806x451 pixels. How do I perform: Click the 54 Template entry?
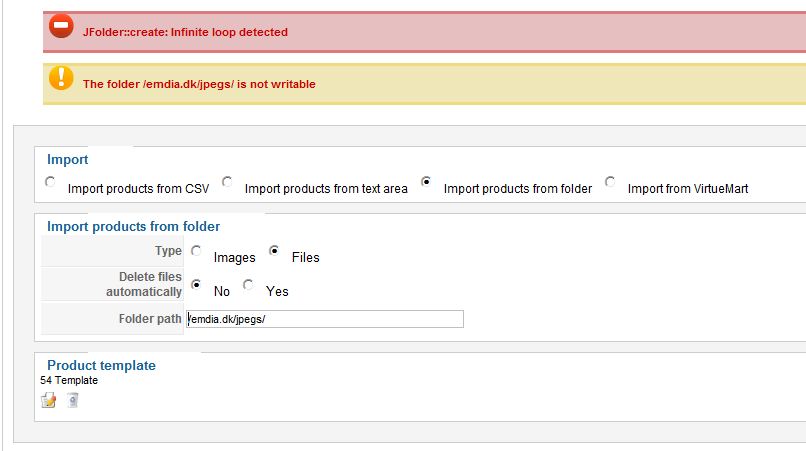(69, 381)
